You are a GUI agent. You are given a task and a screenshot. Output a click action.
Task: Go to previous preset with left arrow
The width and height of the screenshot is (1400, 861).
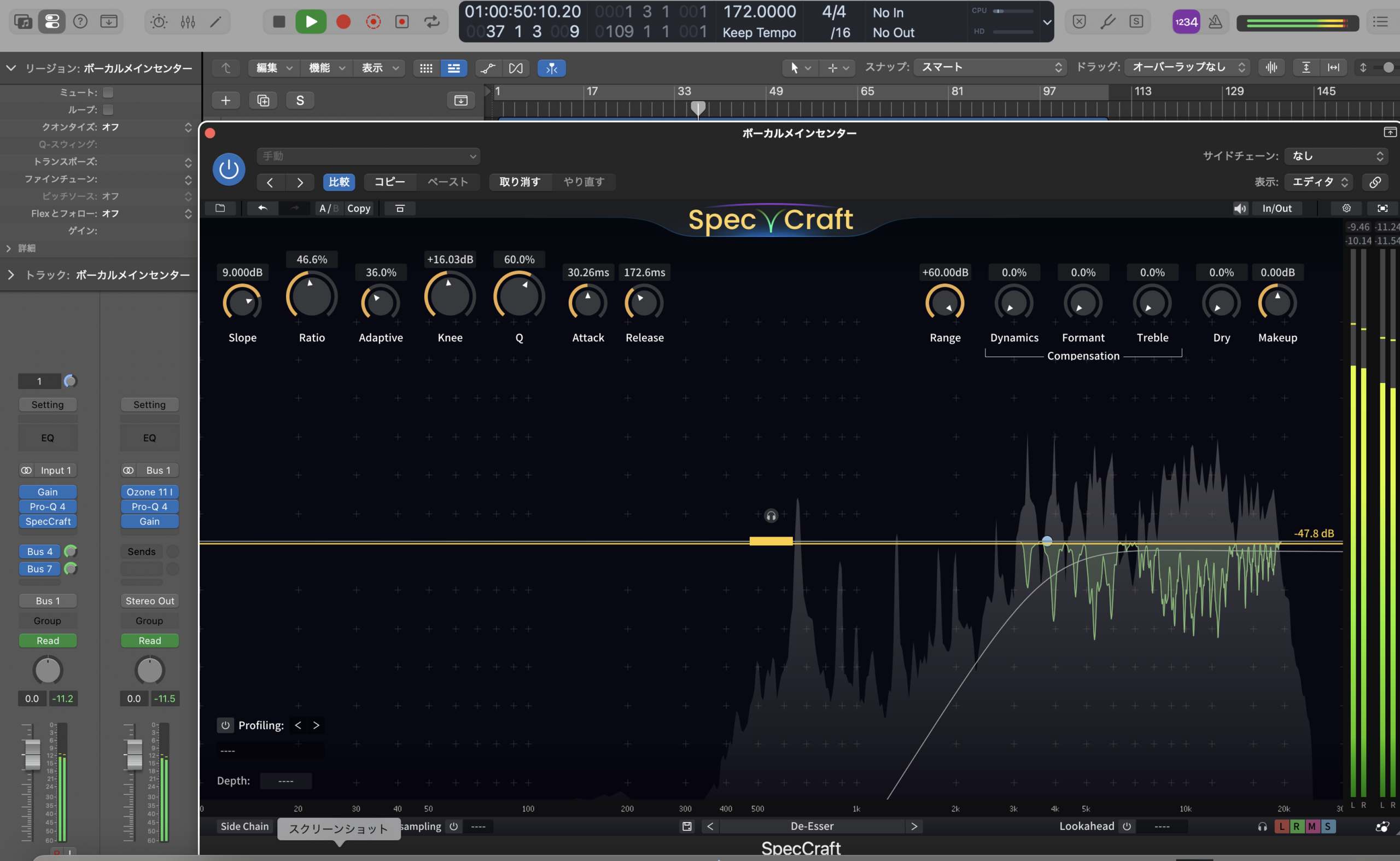[270, 182]
